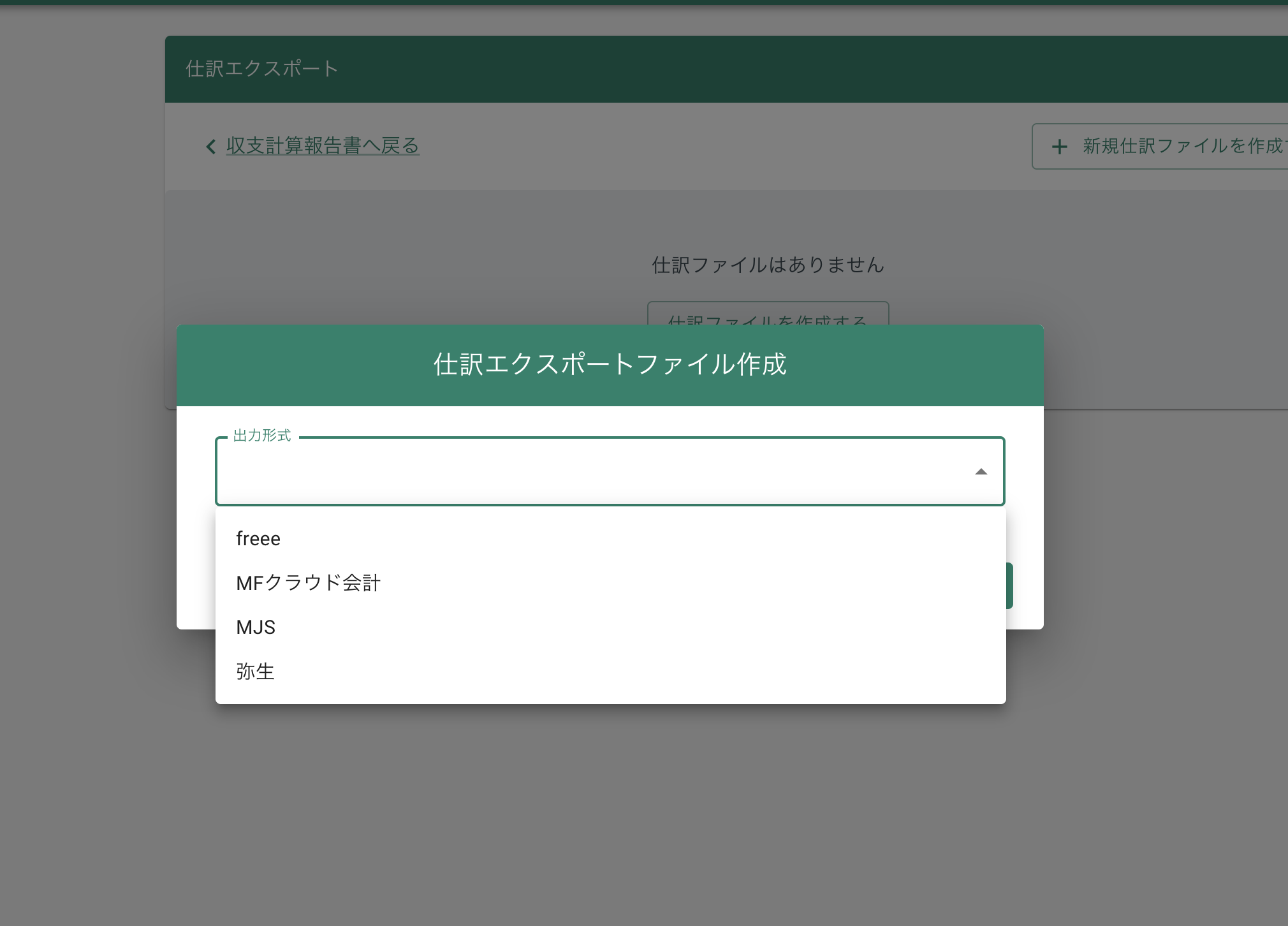Go back via 収支計算報告書へ戻る link

(x=323, y=145)
